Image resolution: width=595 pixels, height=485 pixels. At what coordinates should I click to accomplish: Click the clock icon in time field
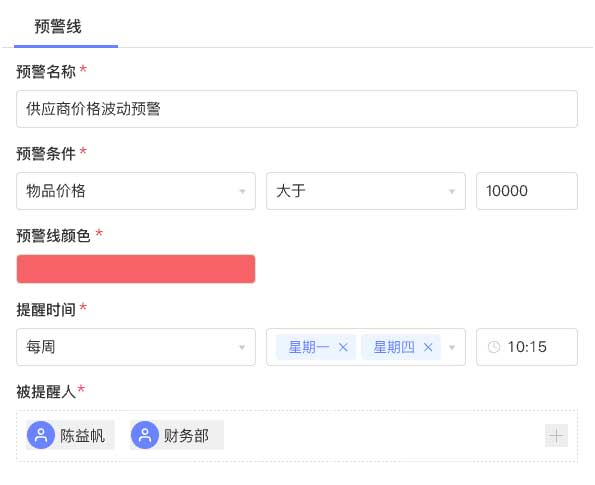click(x=494, y=347)
